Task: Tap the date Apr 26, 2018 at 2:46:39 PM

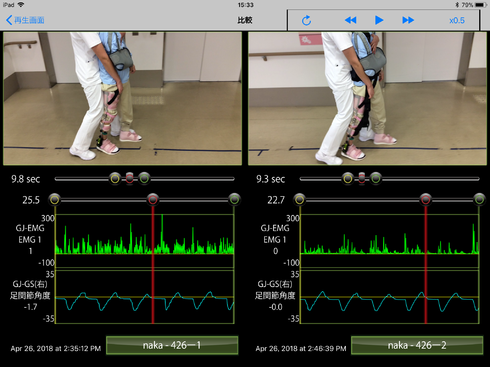Action: (x=301, y=349)
